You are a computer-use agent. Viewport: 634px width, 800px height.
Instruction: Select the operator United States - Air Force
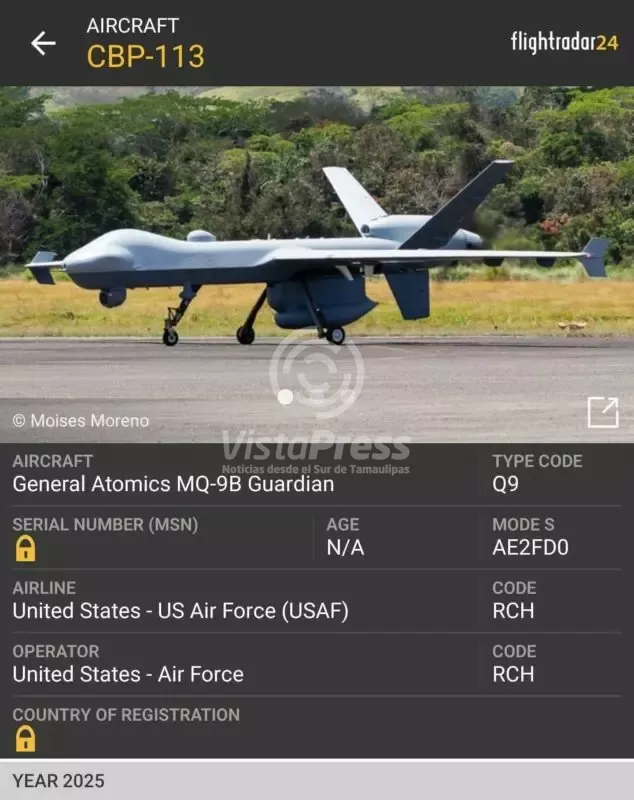pos(128,674)
